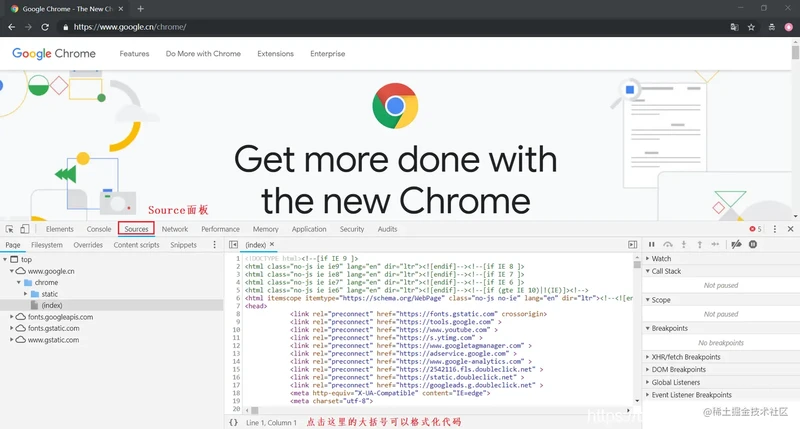The width and height of the screenshot is (800, 429).
Task: Click the translate page icon
Action: pyautogui.click(x=734, y=27)
